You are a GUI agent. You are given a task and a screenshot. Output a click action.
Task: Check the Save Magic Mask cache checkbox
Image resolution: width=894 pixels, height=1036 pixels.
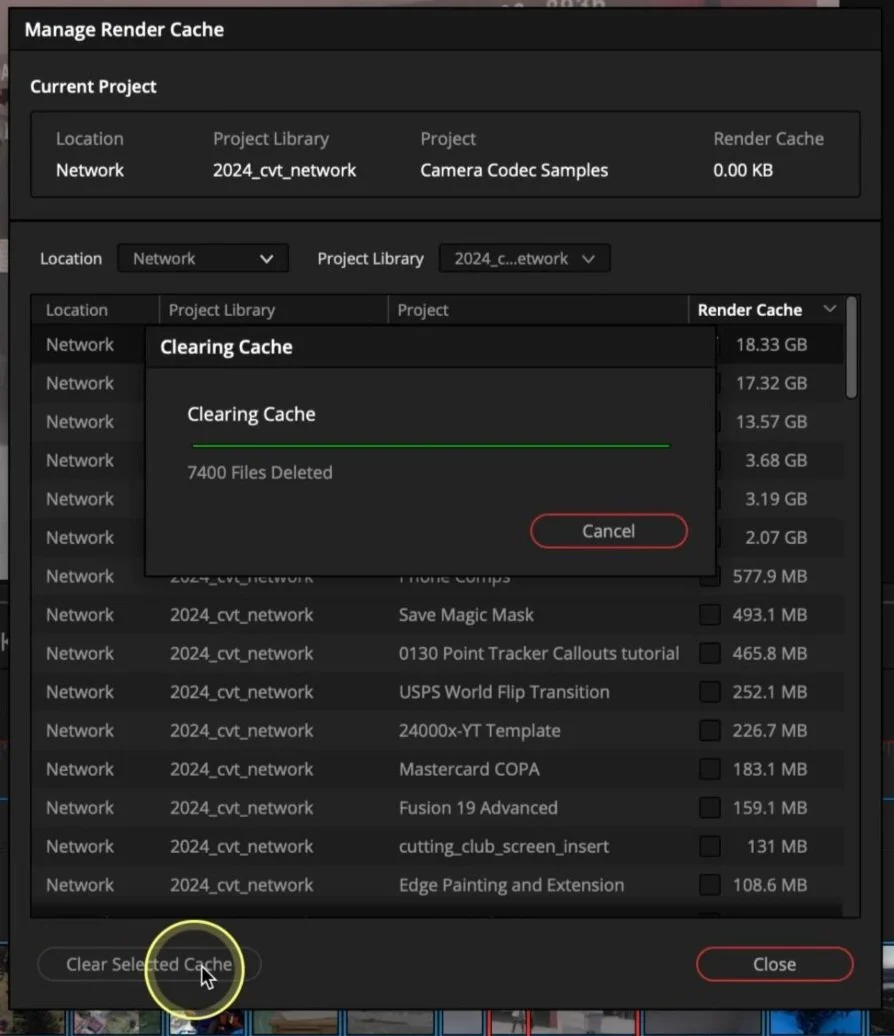709,614
